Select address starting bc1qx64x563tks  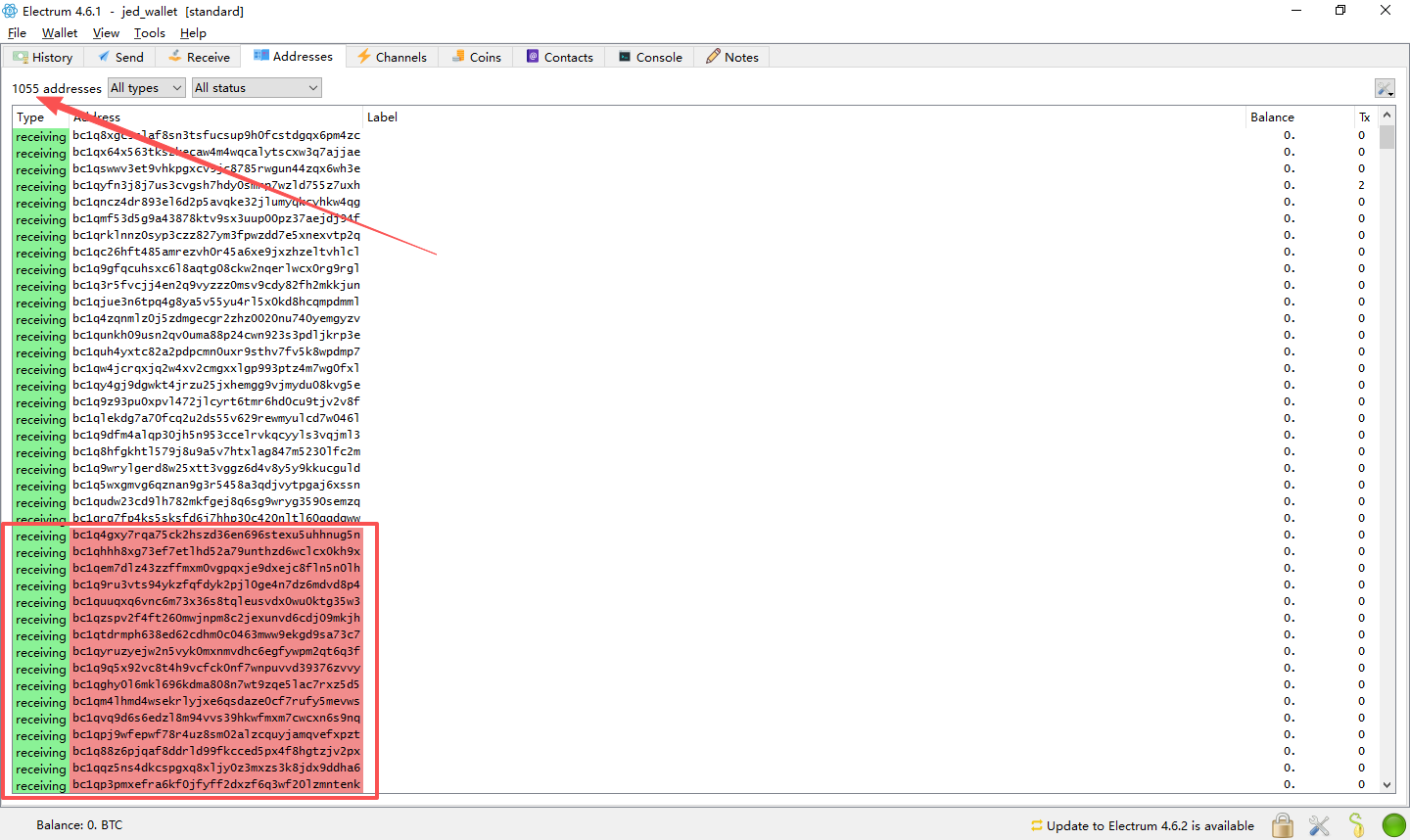(216, 152)
